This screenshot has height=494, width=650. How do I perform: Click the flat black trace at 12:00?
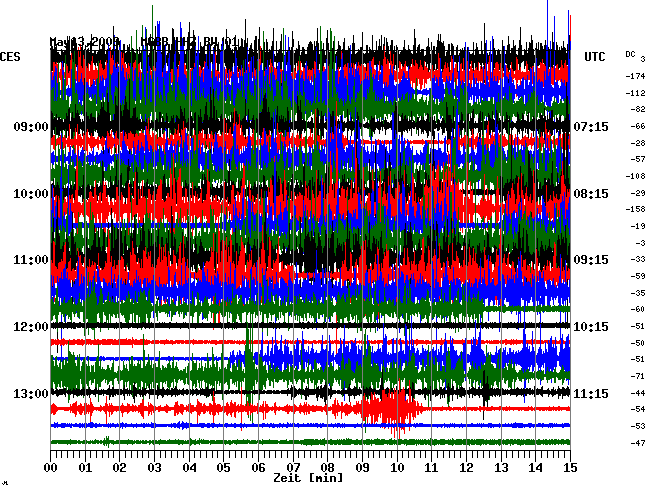tap(310, 326)
